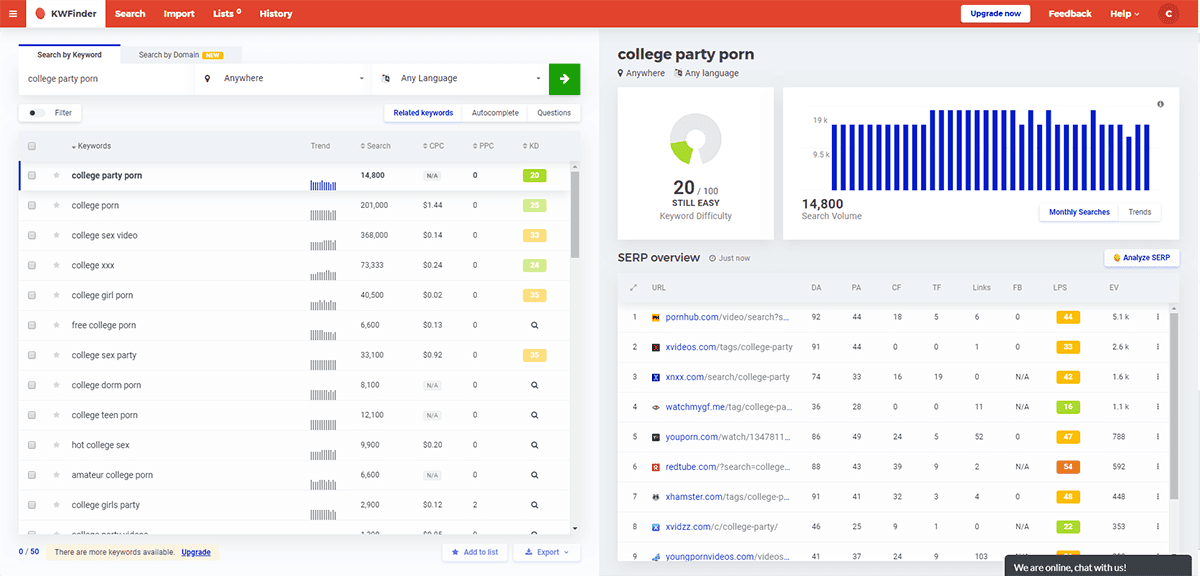
Task: Click the 'Analyze SERP' button
Action: pyautogui.click(x=1142, y=258)
